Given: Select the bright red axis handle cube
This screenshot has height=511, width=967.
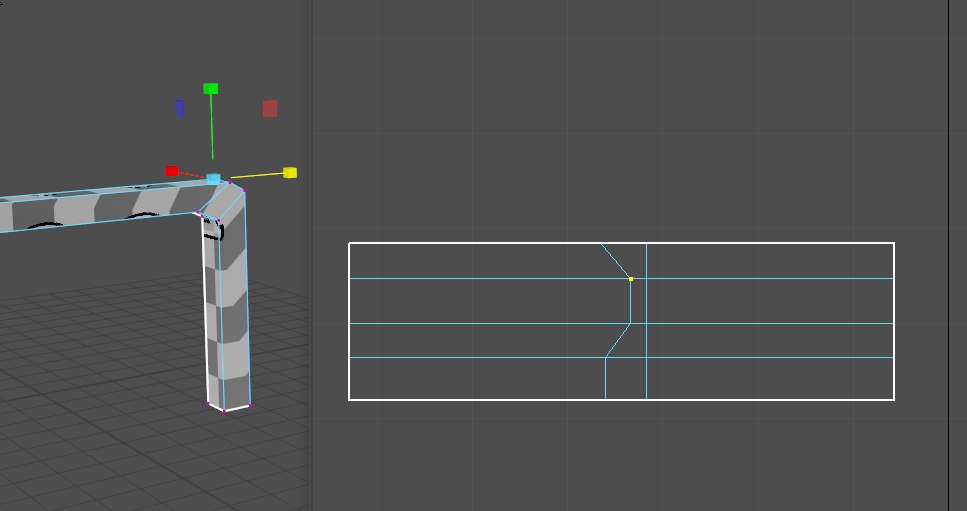Looking at the screenshot, I should [171, 171].
